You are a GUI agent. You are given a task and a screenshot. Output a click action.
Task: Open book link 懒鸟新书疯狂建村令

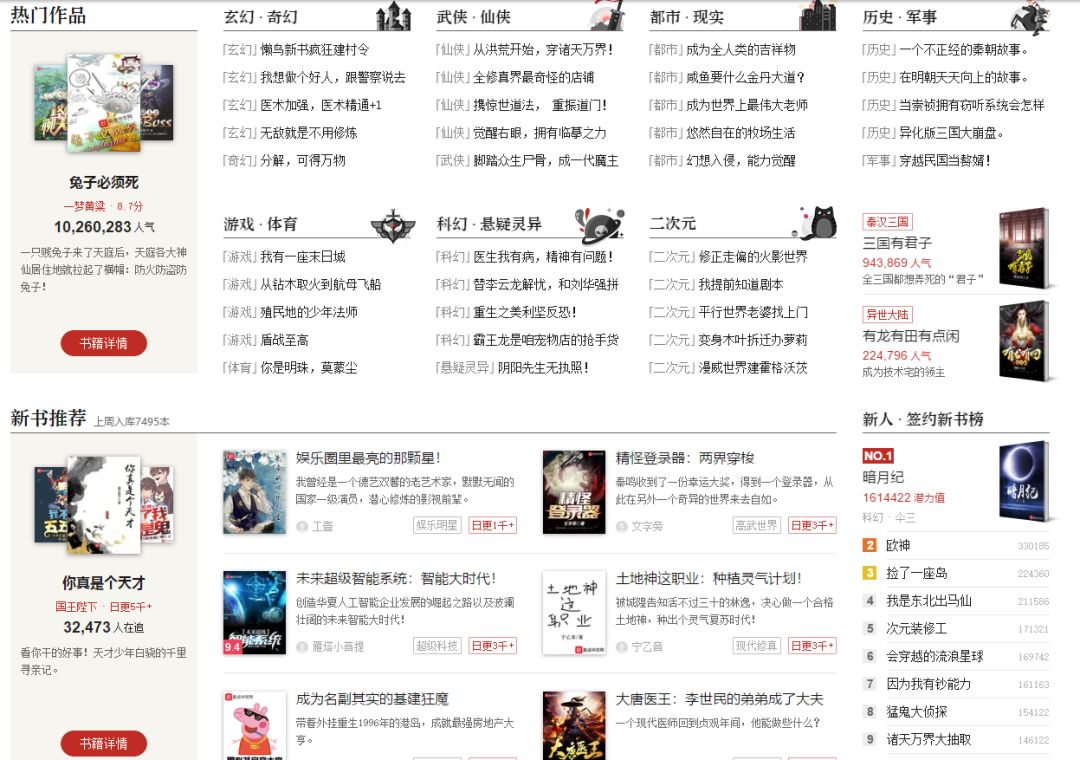coord(315,50)
